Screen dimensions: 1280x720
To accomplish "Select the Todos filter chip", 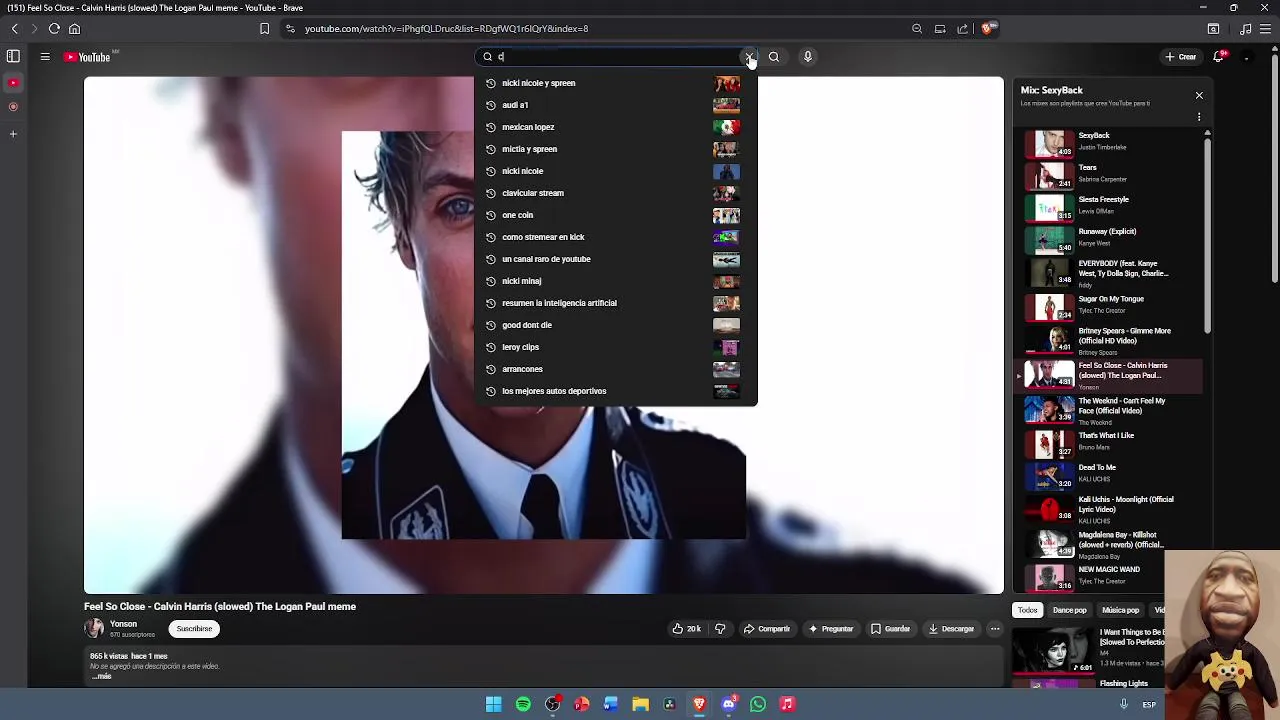I will pyautogui.click(x=1028, y=610).
